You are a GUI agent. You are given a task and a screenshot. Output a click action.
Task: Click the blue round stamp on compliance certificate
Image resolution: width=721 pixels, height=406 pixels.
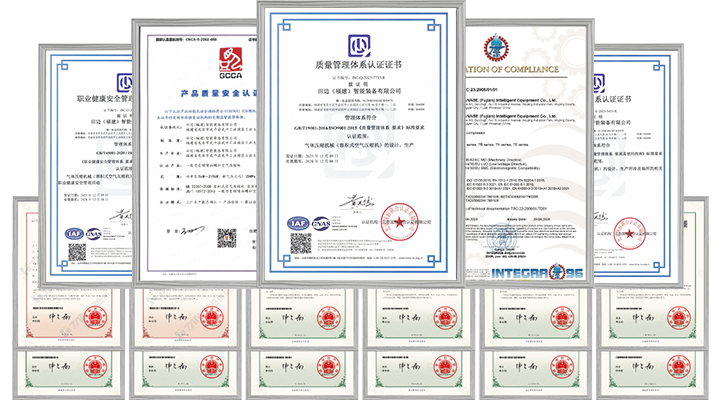pyautogui.click(x=502, y=238)
